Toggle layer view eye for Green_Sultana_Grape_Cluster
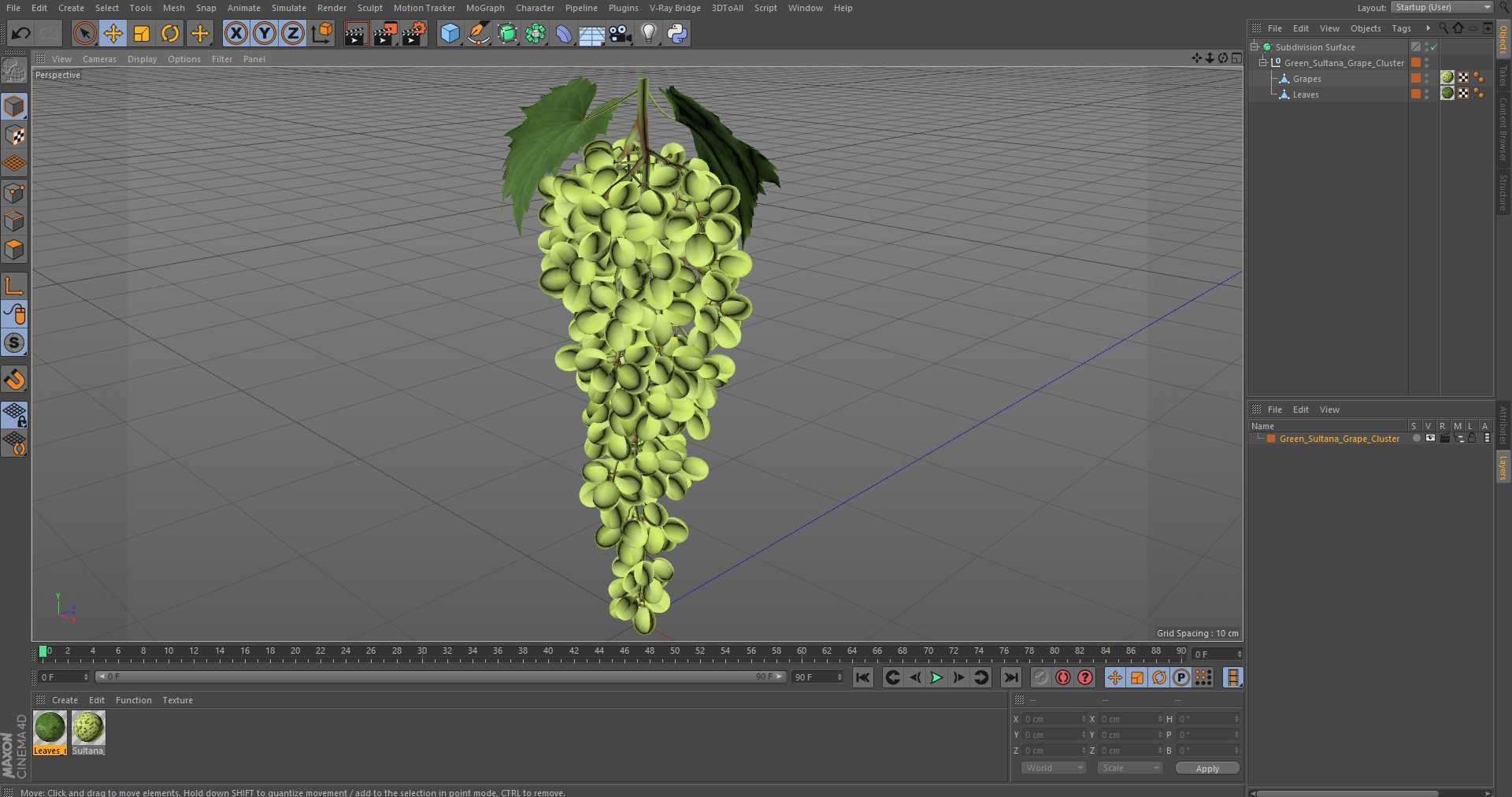The width and height of the screenshot is (1512, 797). 1430,439
